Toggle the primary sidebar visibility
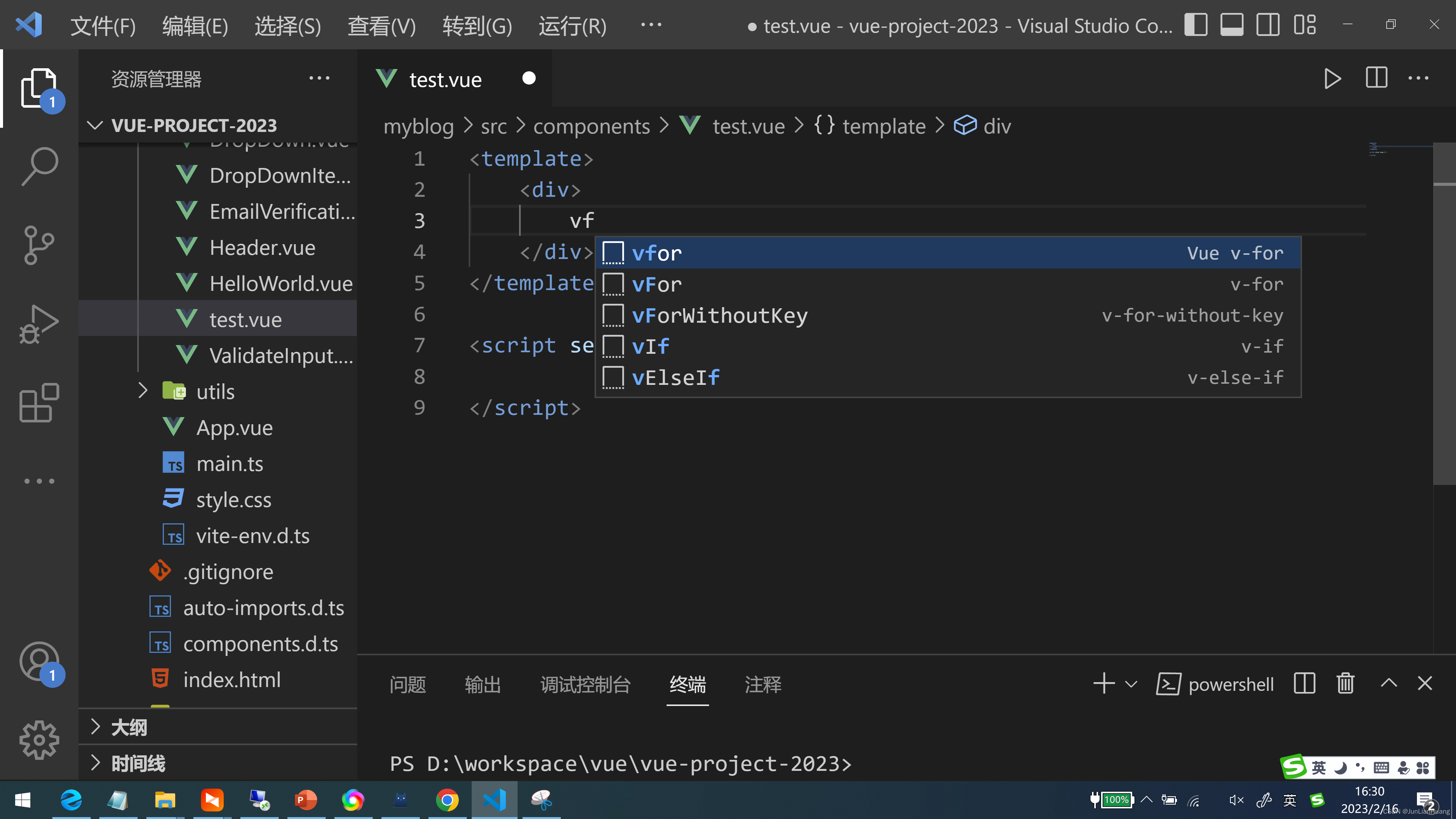The height and width of the screenshot is (819, 1456). [x=1196, y=25]
